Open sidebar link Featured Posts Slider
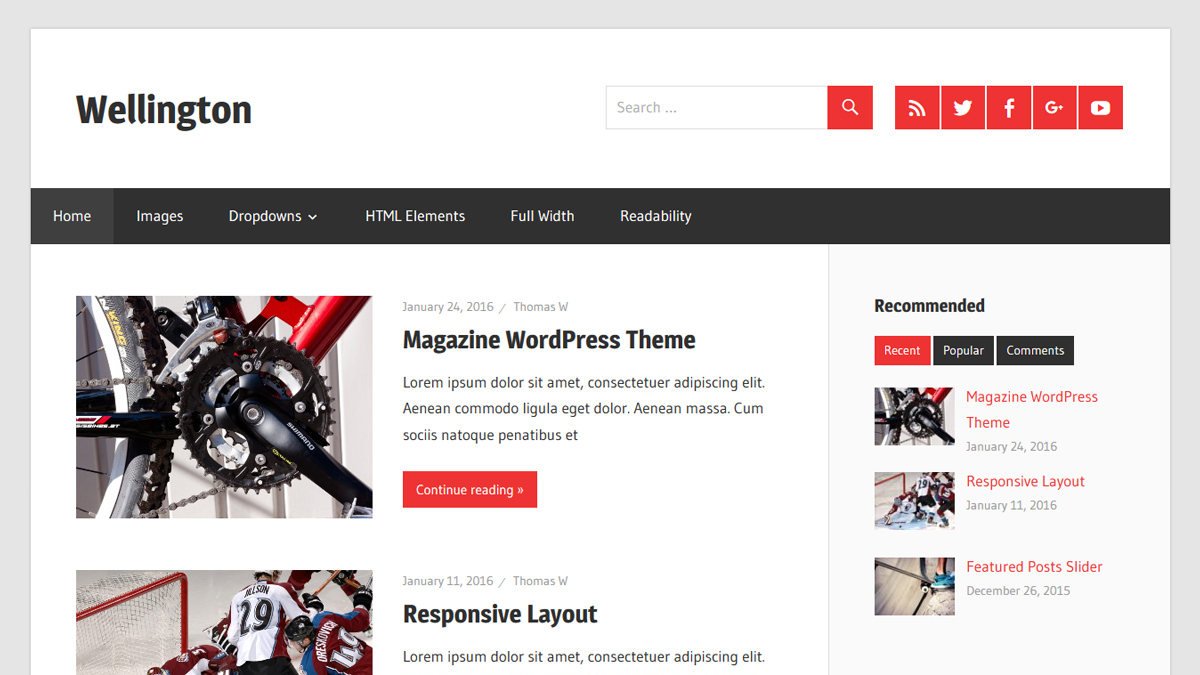The width and height of the screenshot is (1200, 675). [x=1034, y=566]
